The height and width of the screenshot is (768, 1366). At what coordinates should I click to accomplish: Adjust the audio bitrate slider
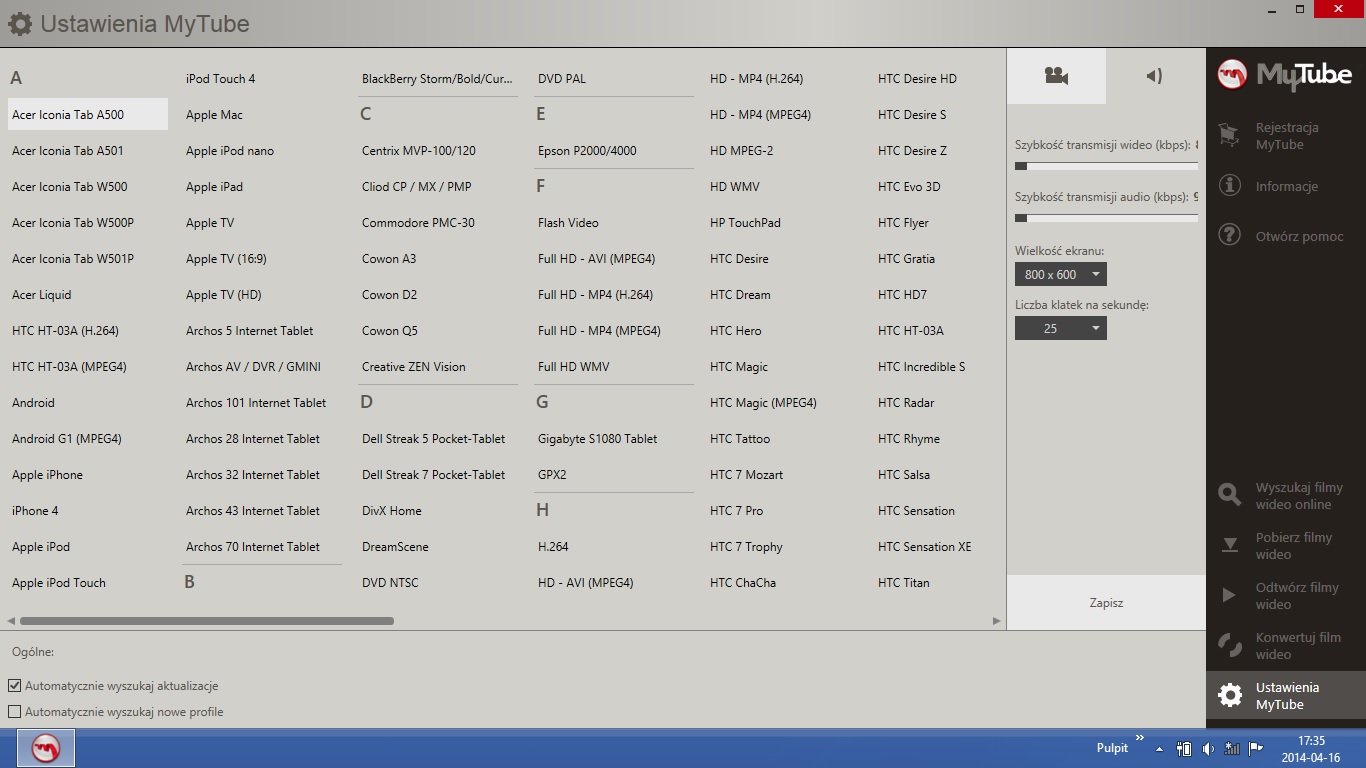pos(1106,218)
